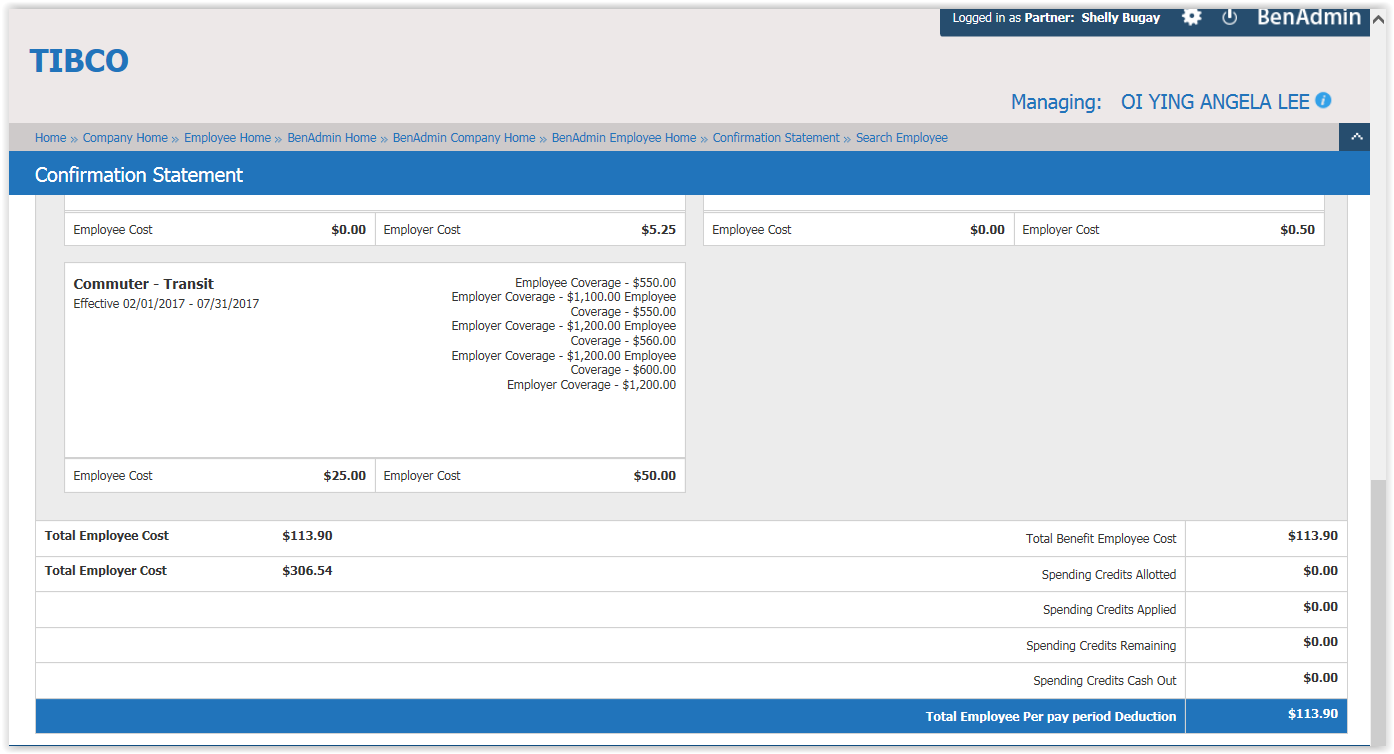Collapse the breadcrumb bar with the chevron
The width and height of the screenshot is (1394, 754).
pos(1355,137)
